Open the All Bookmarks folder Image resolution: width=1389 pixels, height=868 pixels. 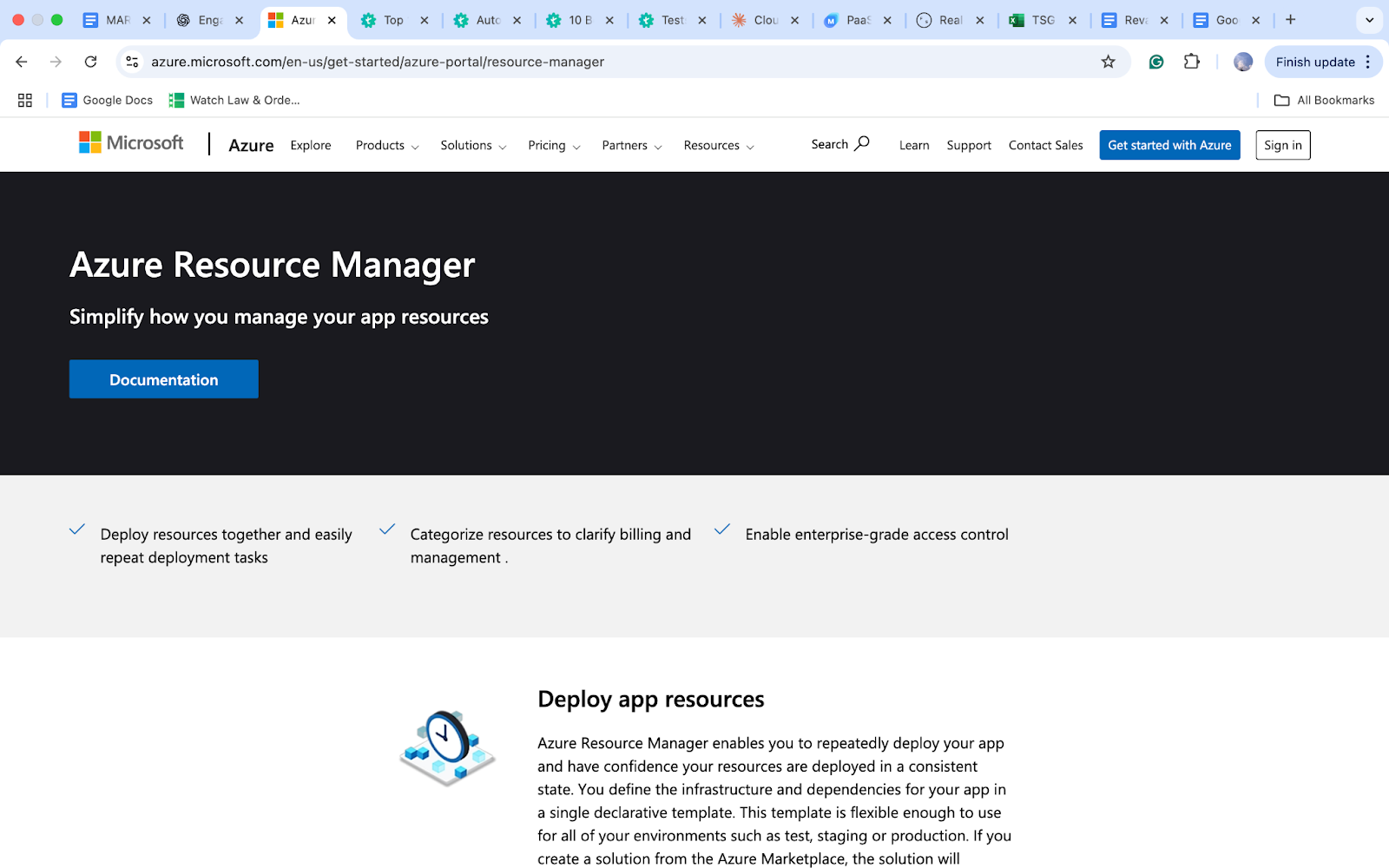1324,101
